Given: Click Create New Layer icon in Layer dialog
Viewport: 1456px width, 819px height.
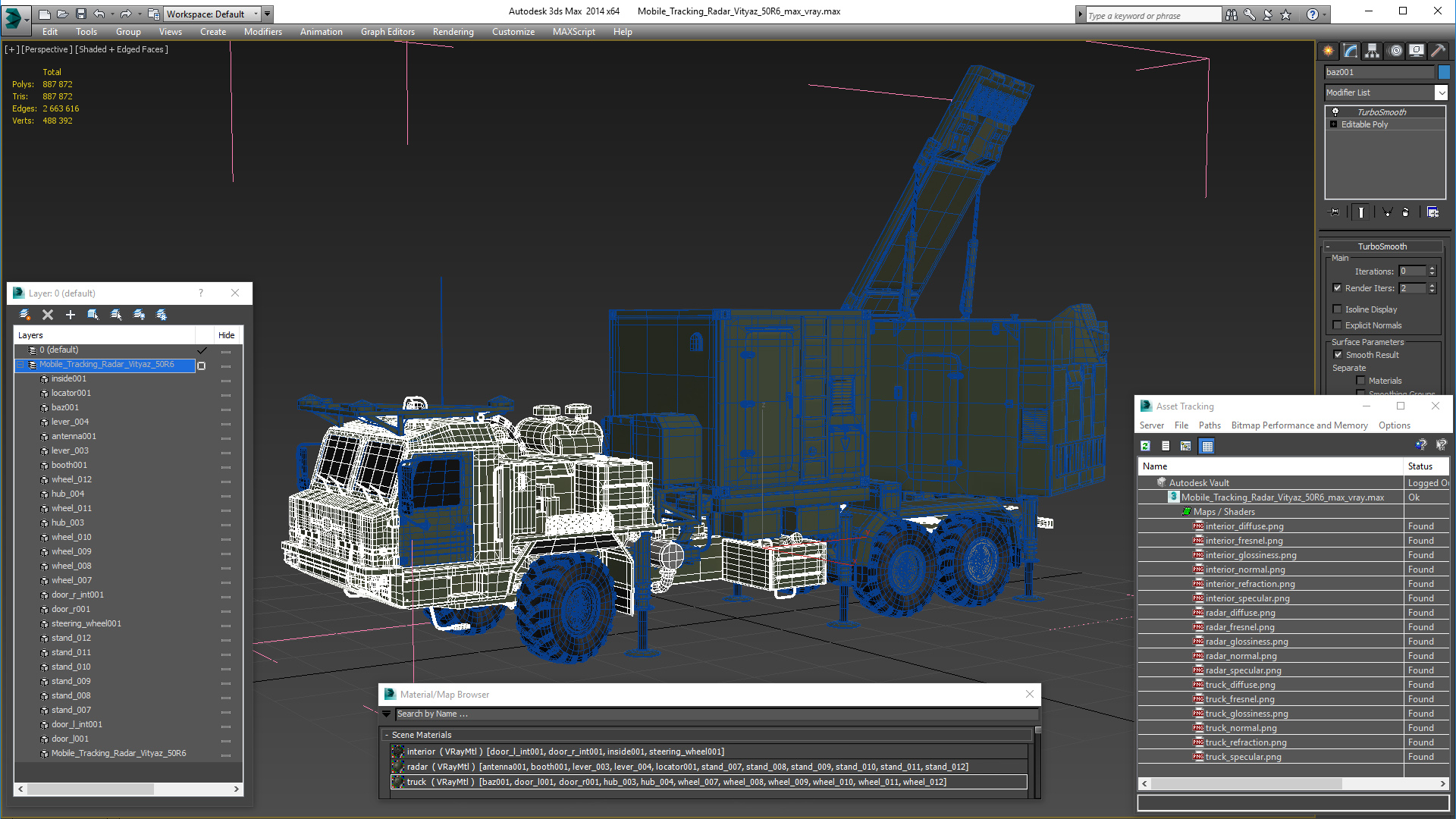Looking at the screenshot, I should tap(25, 315).
